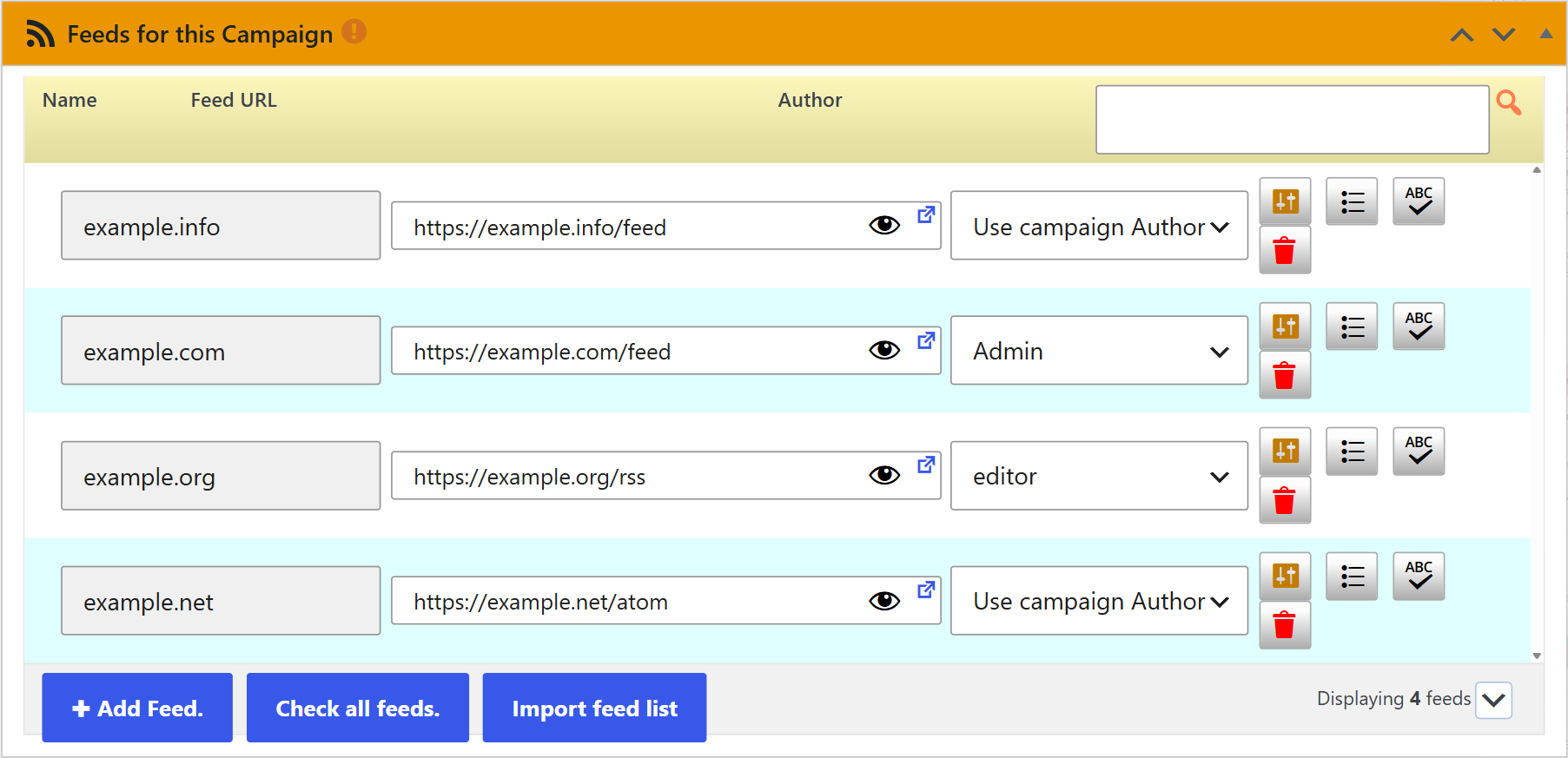Viewport: 1568px width, 758px height.
Task: Open example.org feed URL in a new window
Action: pyautogui.click(x=926, y=465)
